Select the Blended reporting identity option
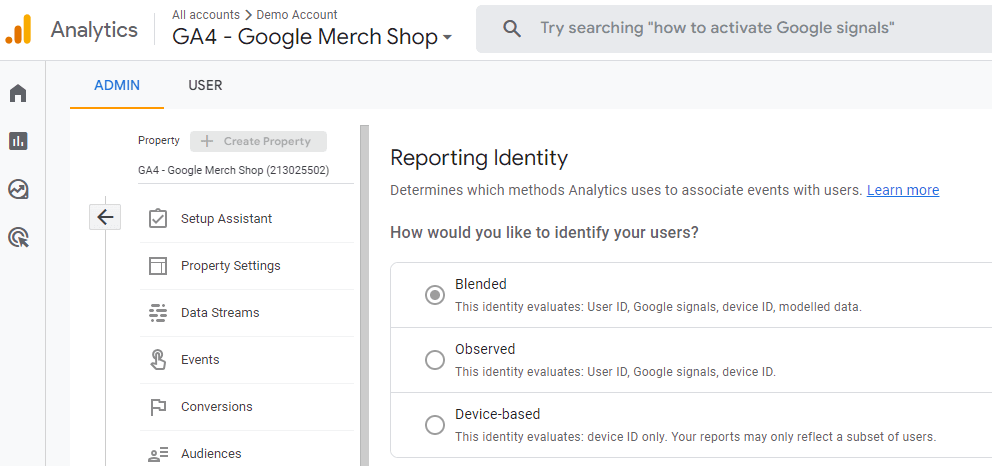The image size is (992, 466). tap(435, 295)
